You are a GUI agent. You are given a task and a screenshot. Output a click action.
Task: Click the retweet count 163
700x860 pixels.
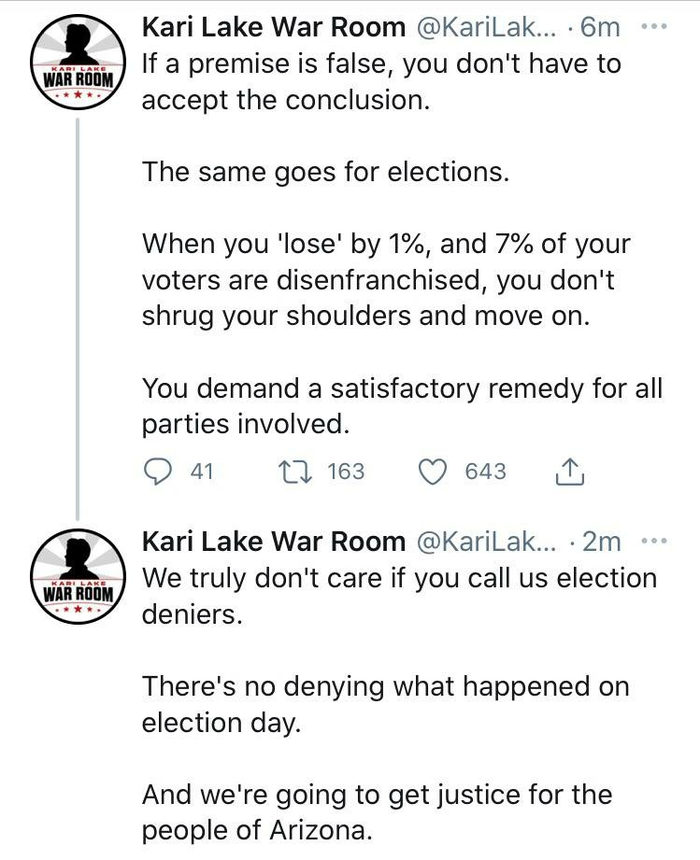coord(346,471)
